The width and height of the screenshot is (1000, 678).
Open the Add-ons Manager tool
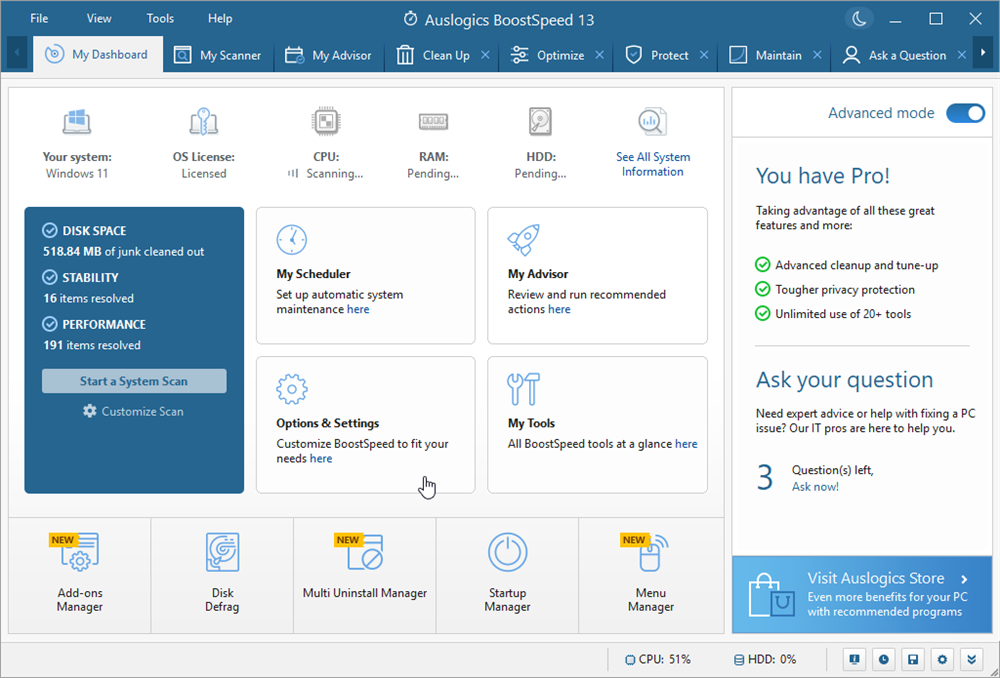pyautogui.click(x=80, y=573)
